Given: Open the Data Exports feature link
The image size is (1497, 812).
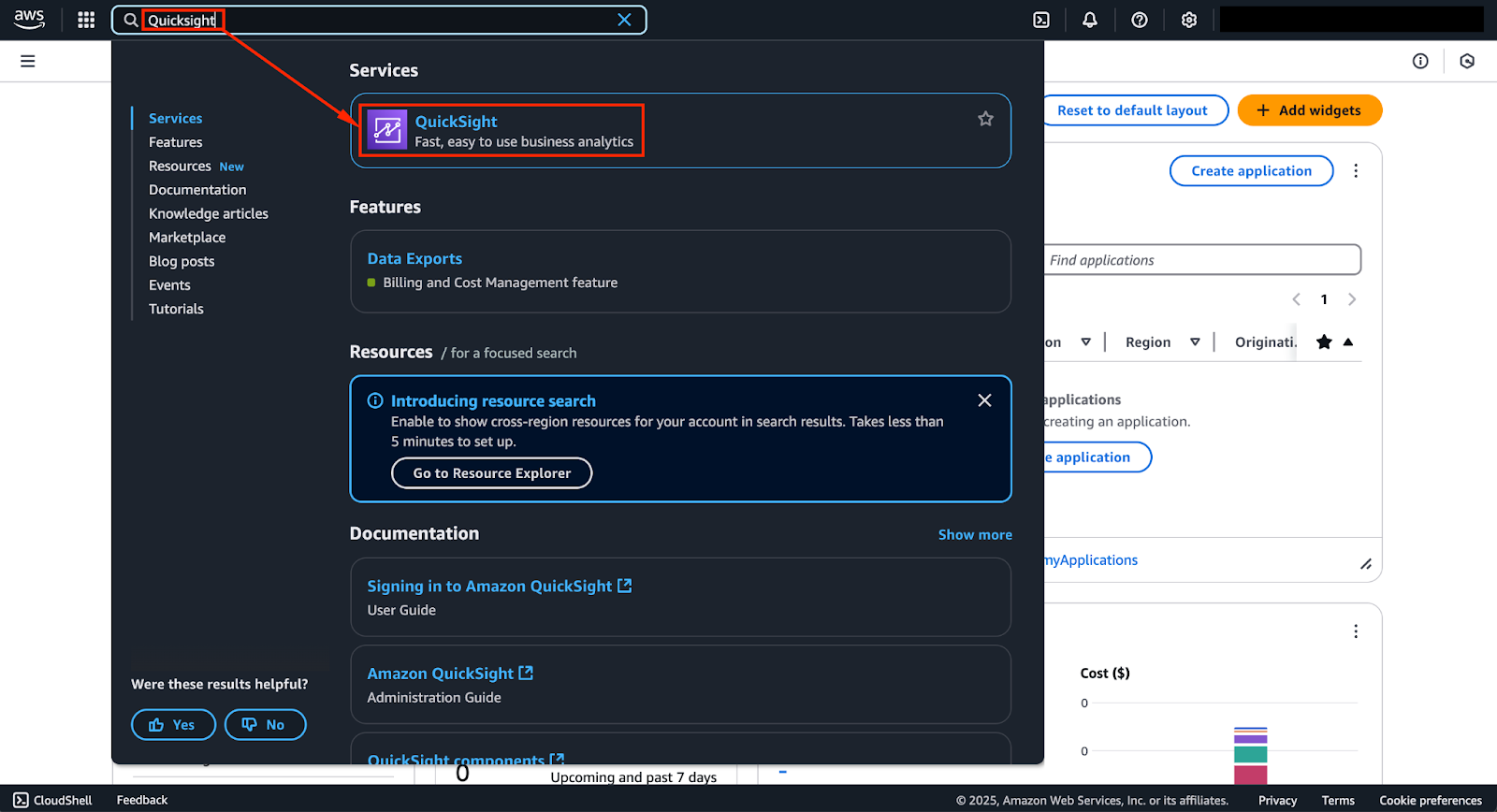Looking at the screenshot, I should [414, 259].
